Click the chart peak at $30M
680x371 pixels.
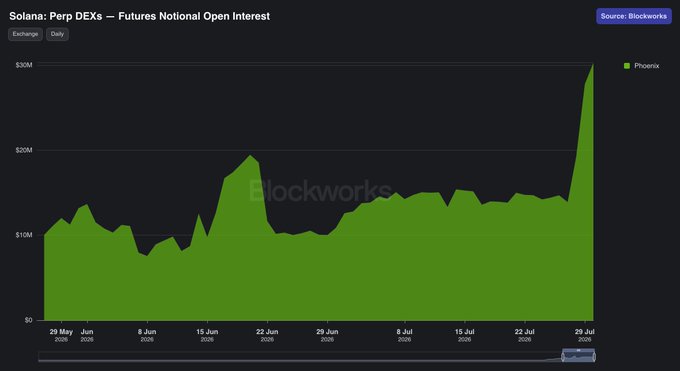pos(593,65)
